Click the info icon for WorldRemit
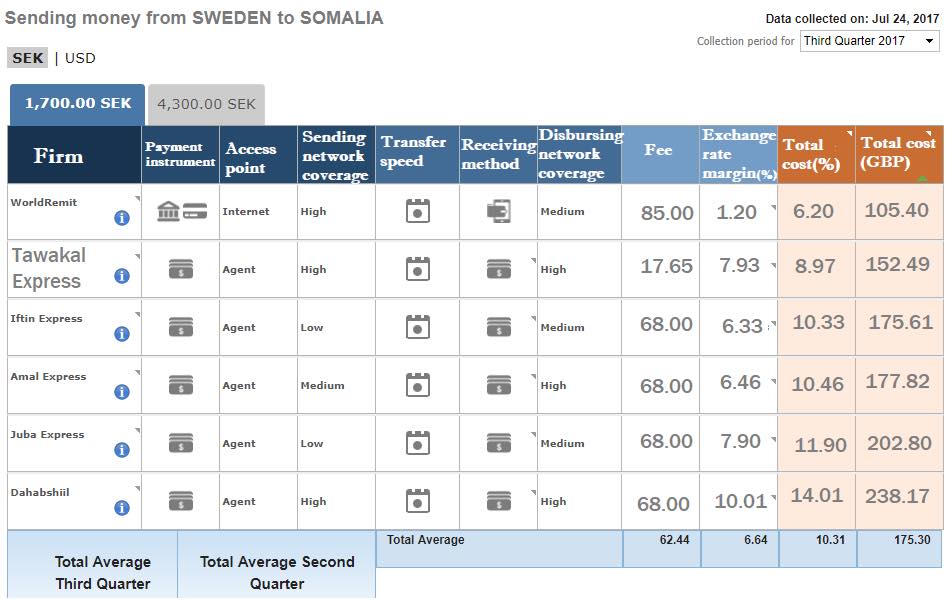The image size is (947, 601). click(x=122, y=218)
